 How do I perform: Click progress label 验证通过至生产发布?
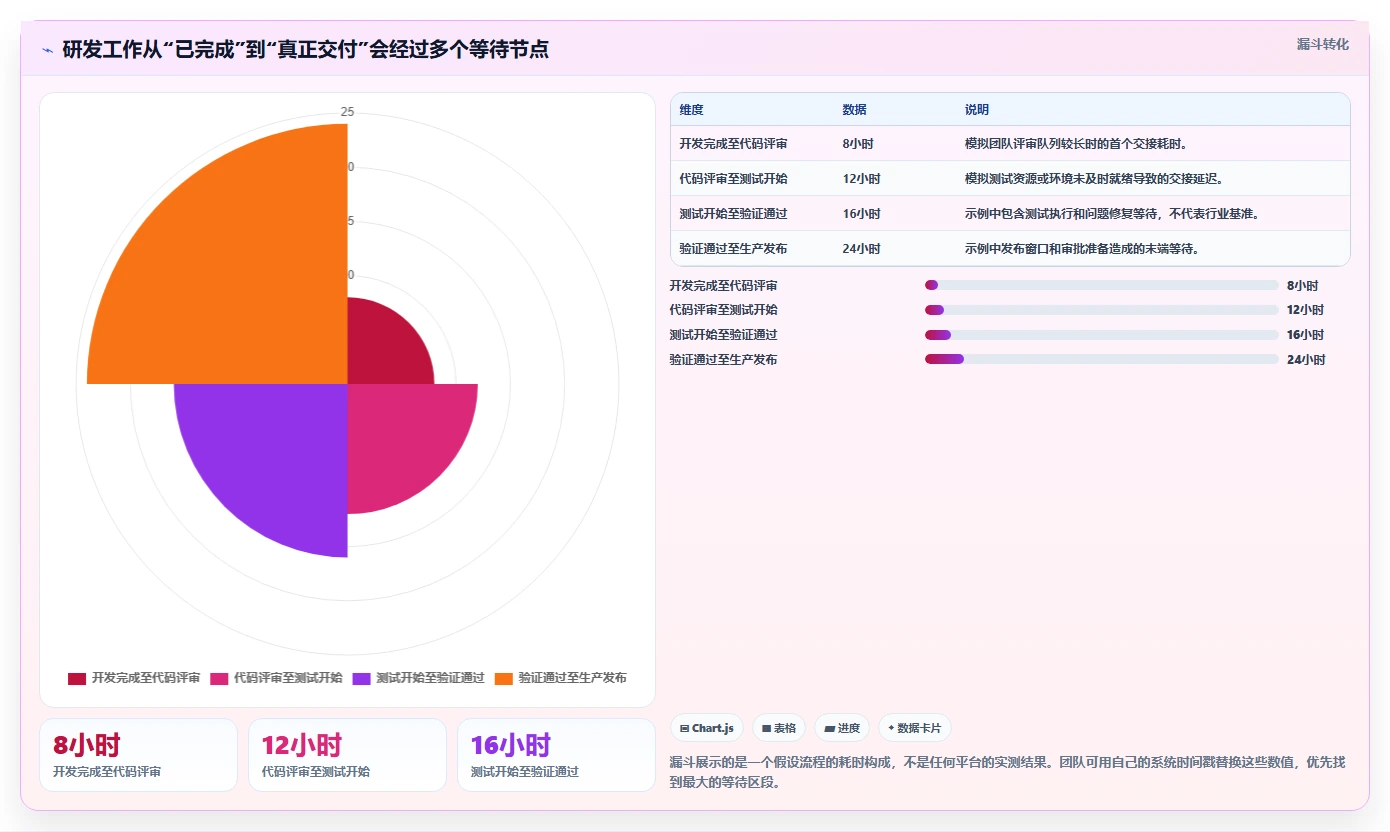pos(724,359)
